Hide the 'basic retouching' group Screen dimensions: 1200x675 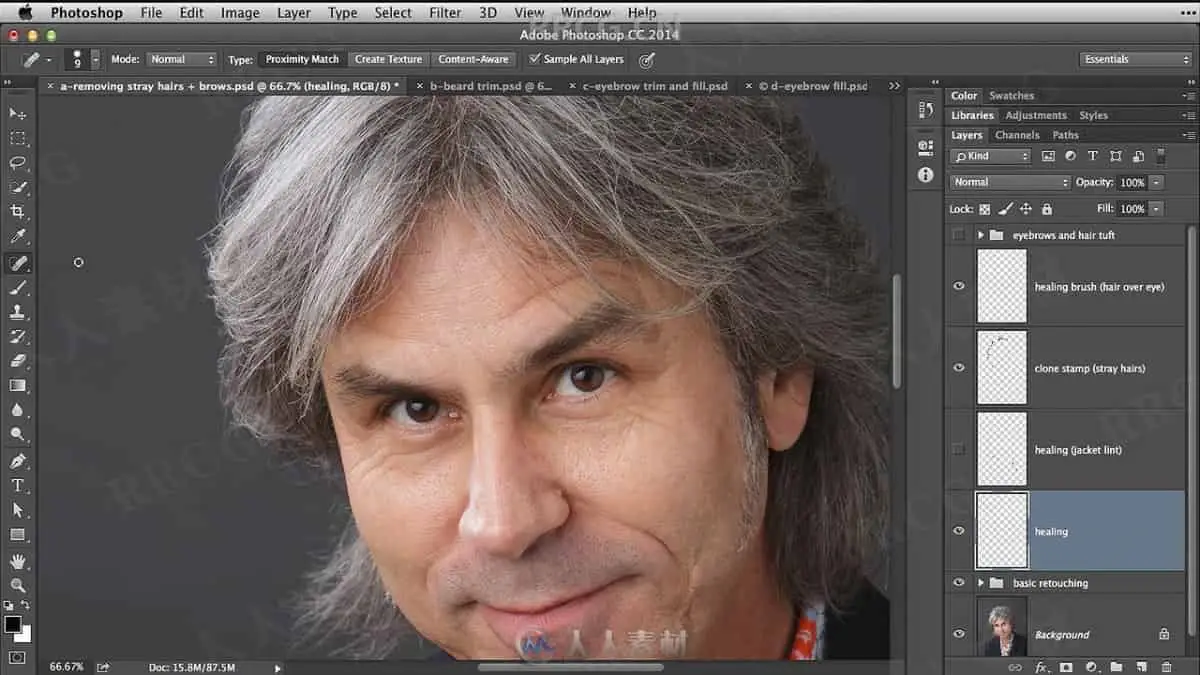point(959,583)
